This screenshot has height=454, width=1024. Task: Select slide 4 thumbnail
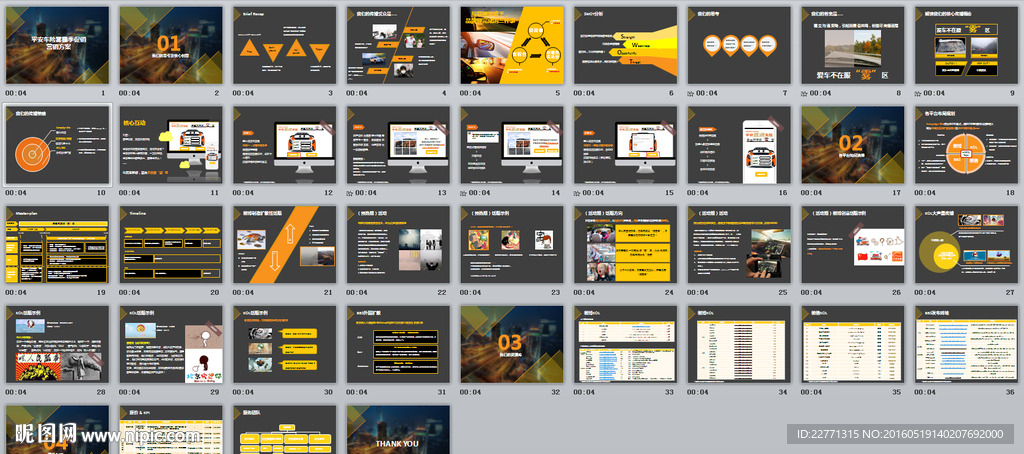click(398, 45)
